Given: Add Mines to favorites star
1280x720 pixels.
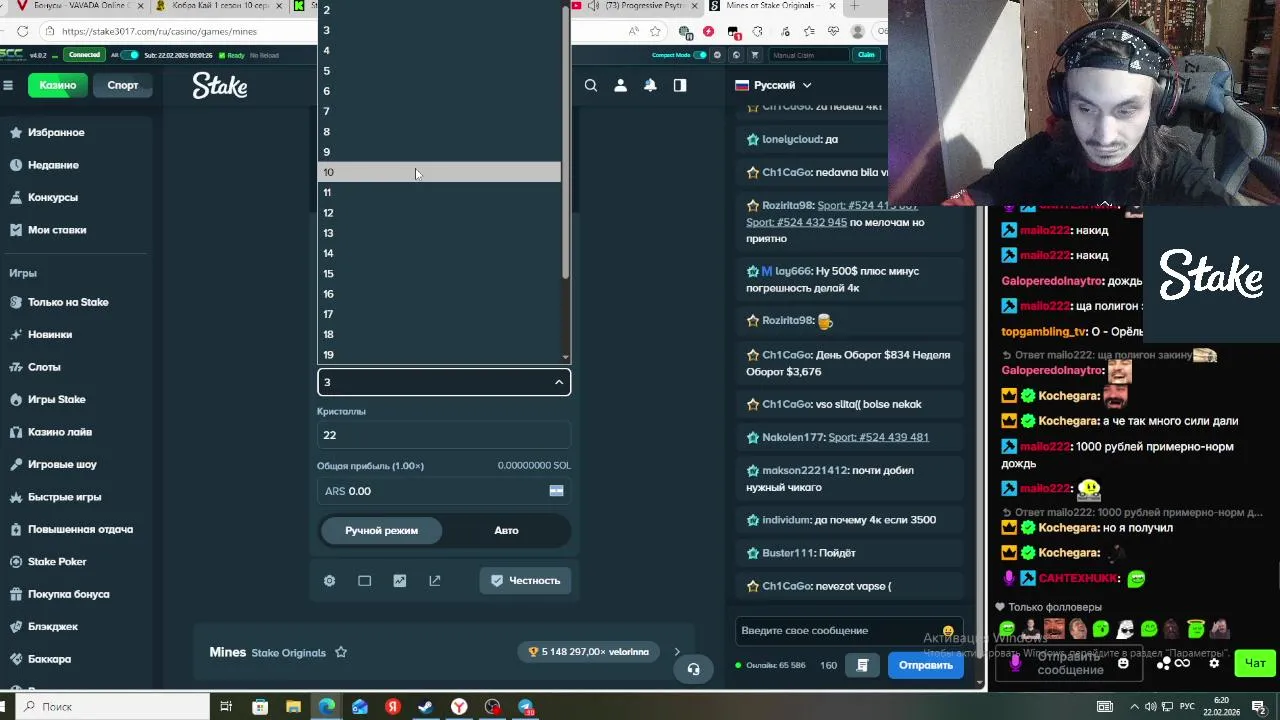Looking at the screenshot, I should 341,652.
